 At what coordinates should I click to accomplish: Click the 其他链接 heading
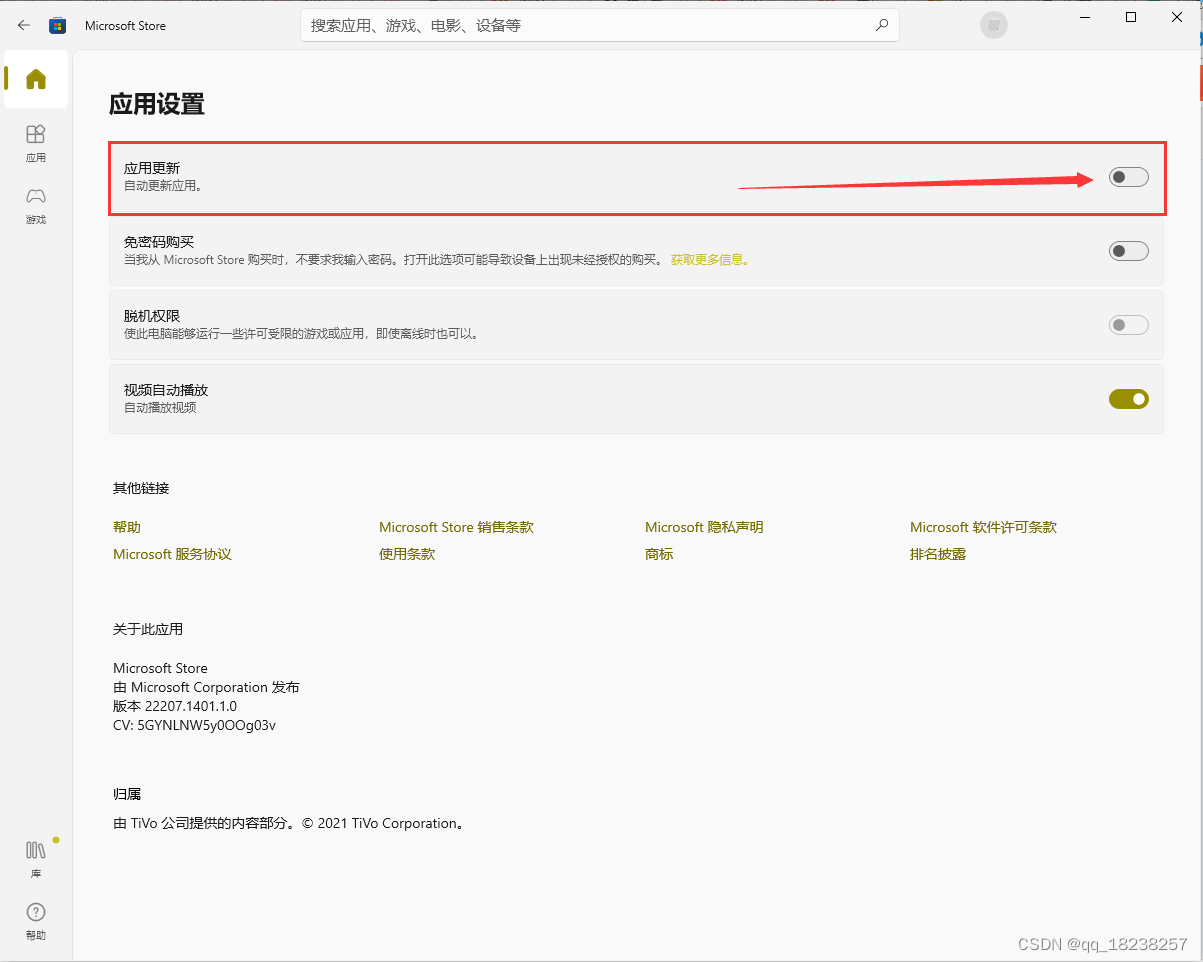point(141,488)
